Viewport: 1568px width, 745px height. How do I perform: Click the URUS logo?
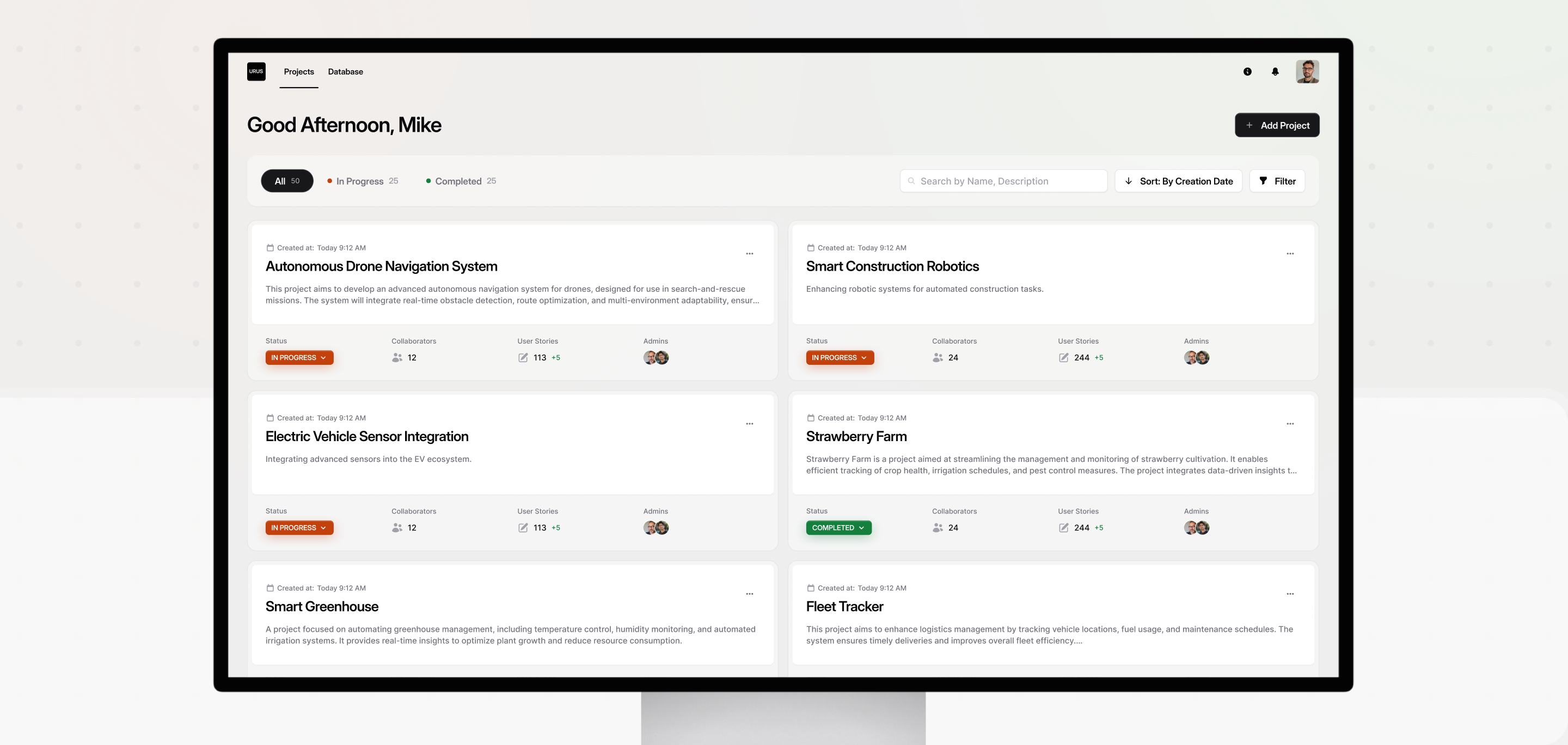256,71
